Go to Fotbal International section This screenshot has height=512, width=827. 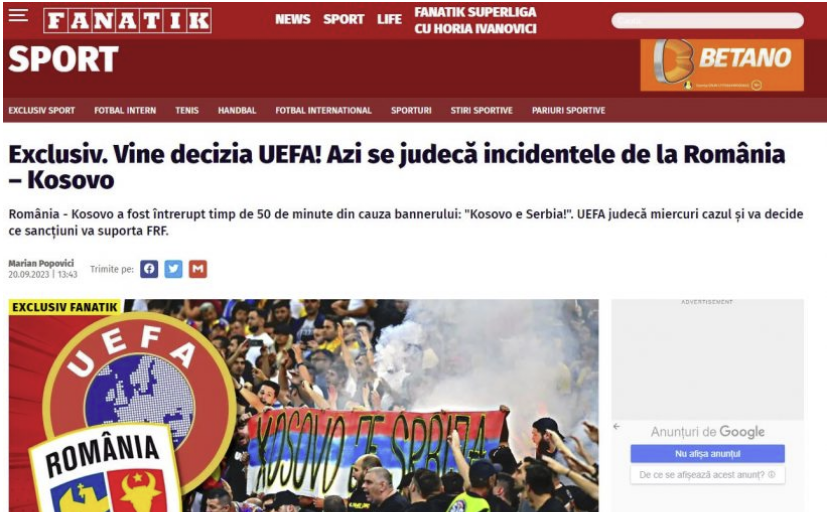[323, 111]
